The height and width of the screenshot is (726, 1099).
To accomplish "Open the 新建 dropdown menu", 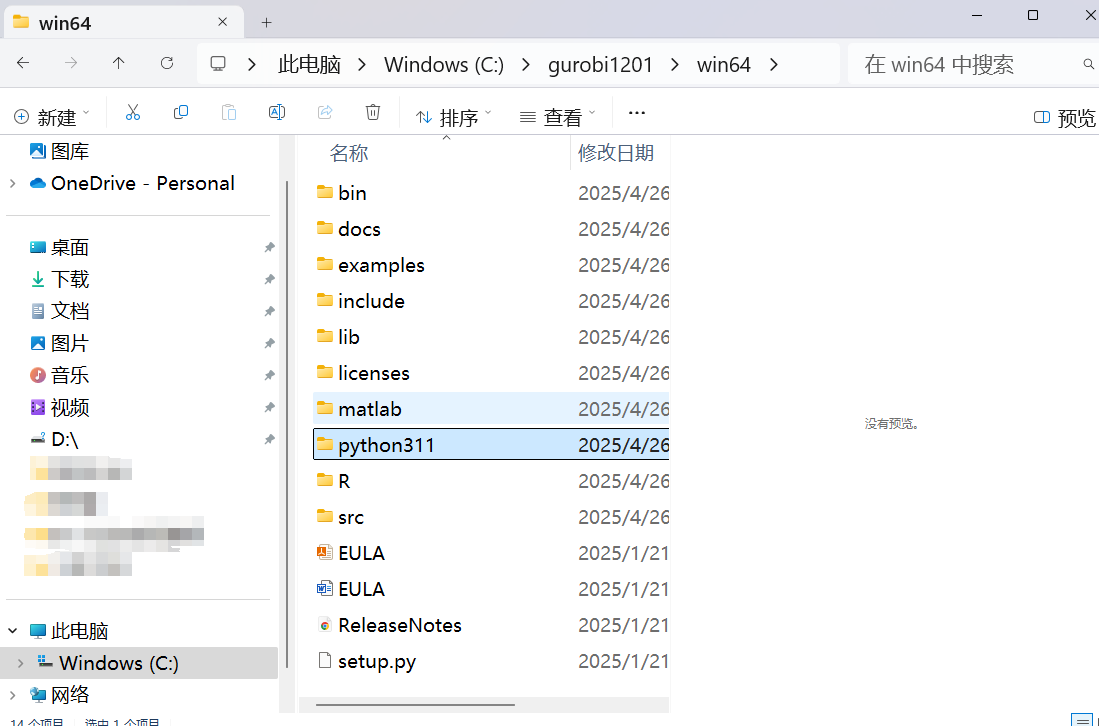I will pyautogui.click(x=52, y=117).
